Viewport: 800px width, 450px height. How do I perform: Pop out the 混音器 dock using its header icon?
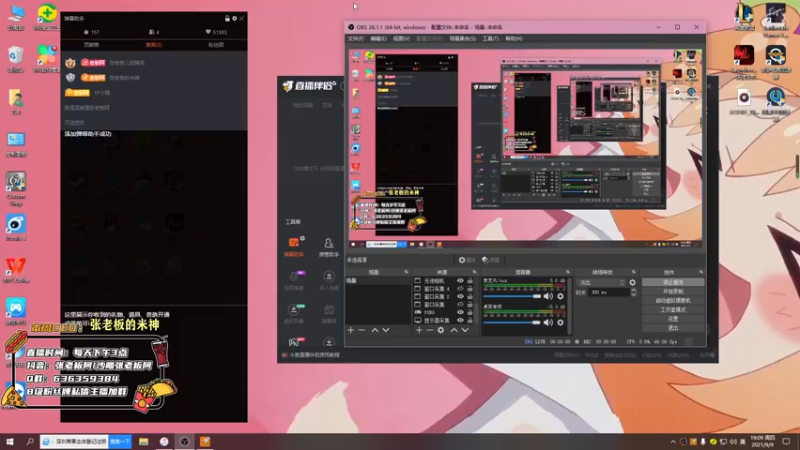[x=567, y=272]
